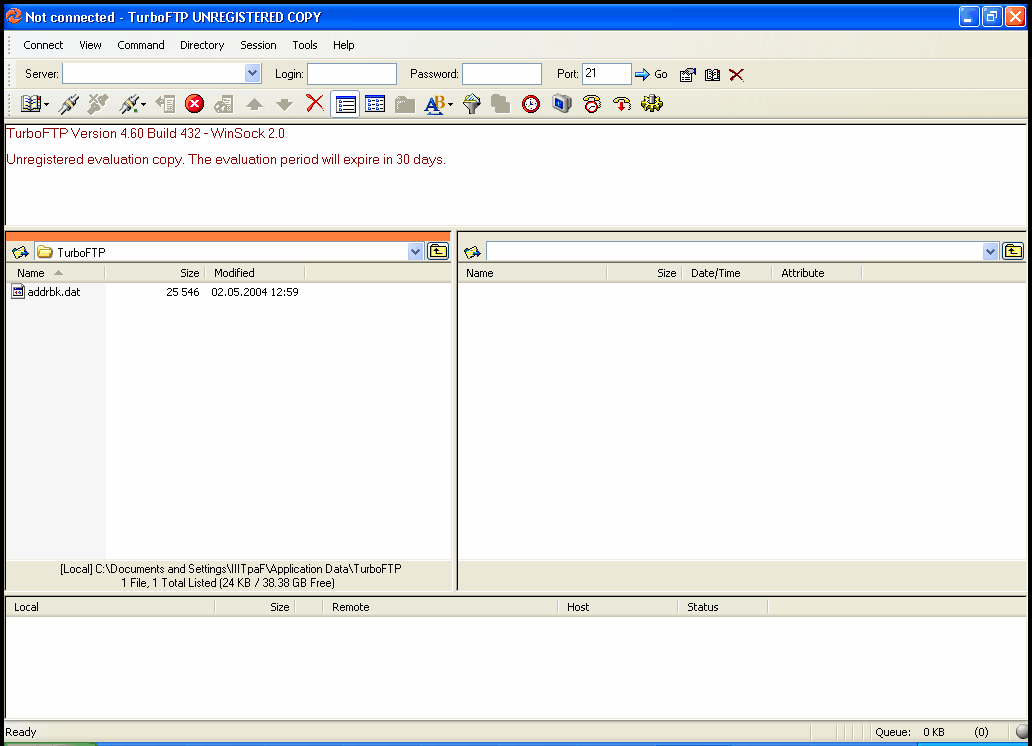Click the monitor/sync icon
The image size is (1032, 746).
(x=561, y=104)
